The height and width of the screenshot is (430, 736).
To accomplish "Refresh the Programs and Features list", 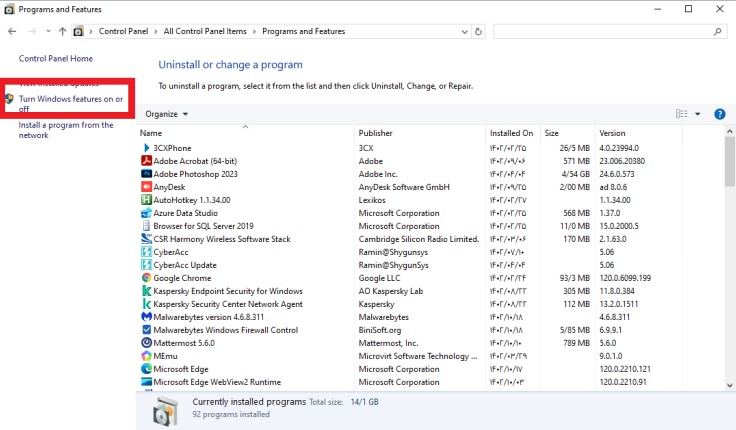I will [x=479, y=32].
